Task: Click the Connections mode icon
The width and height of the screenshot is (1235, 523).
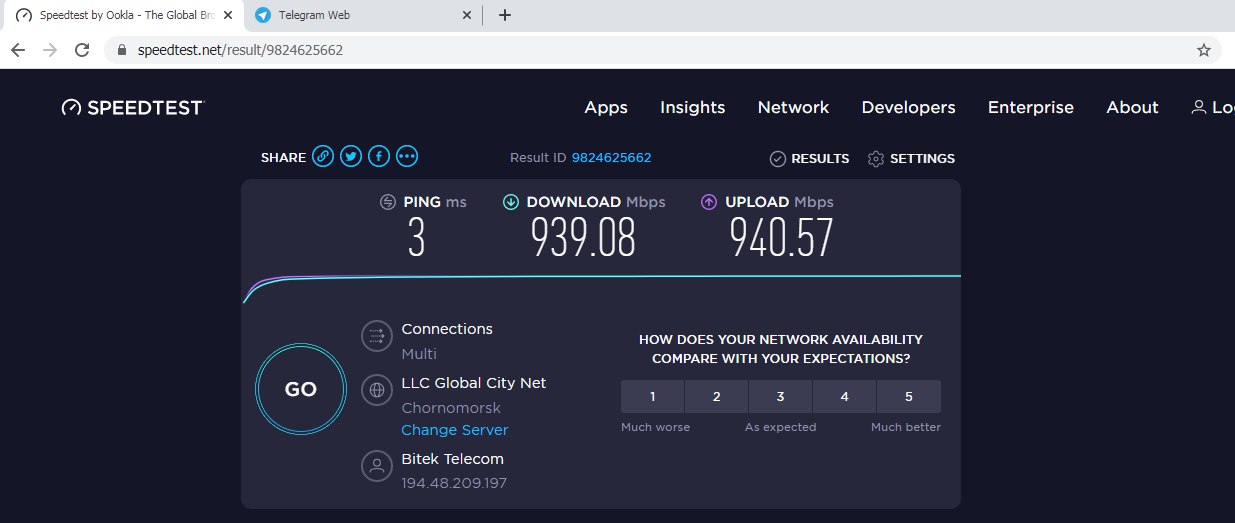Action: pos(377,336)
